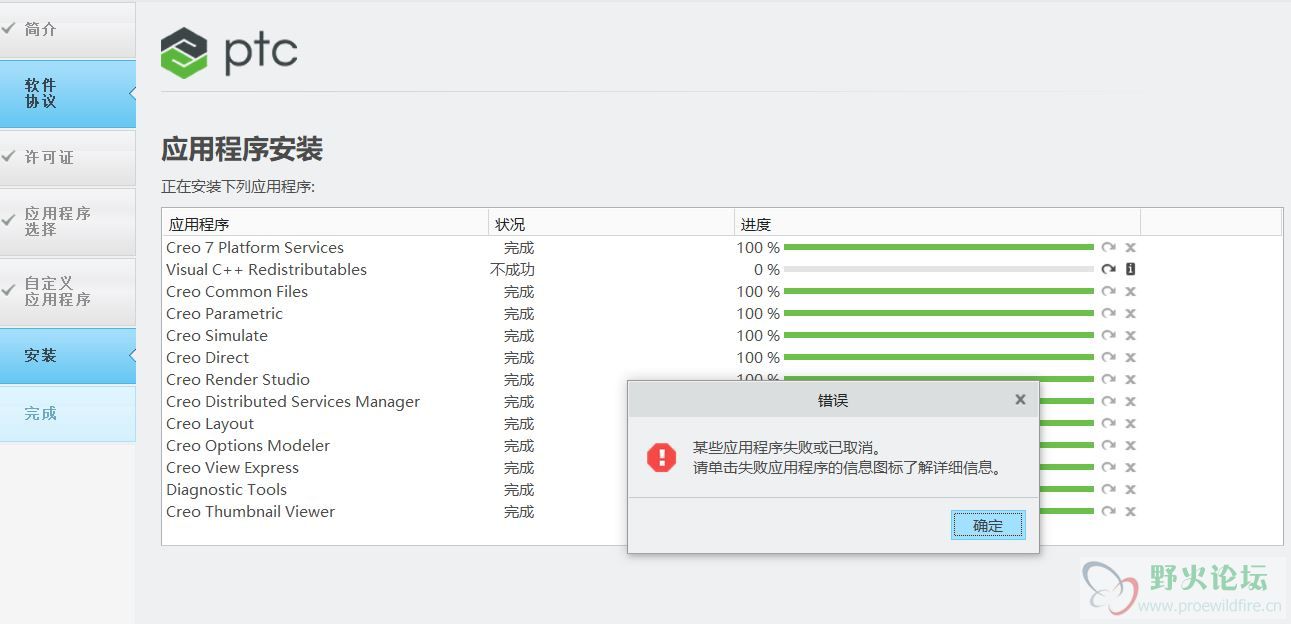
Task: Click cancel icon for Creo Direct
Action: tap(1130, 357)
